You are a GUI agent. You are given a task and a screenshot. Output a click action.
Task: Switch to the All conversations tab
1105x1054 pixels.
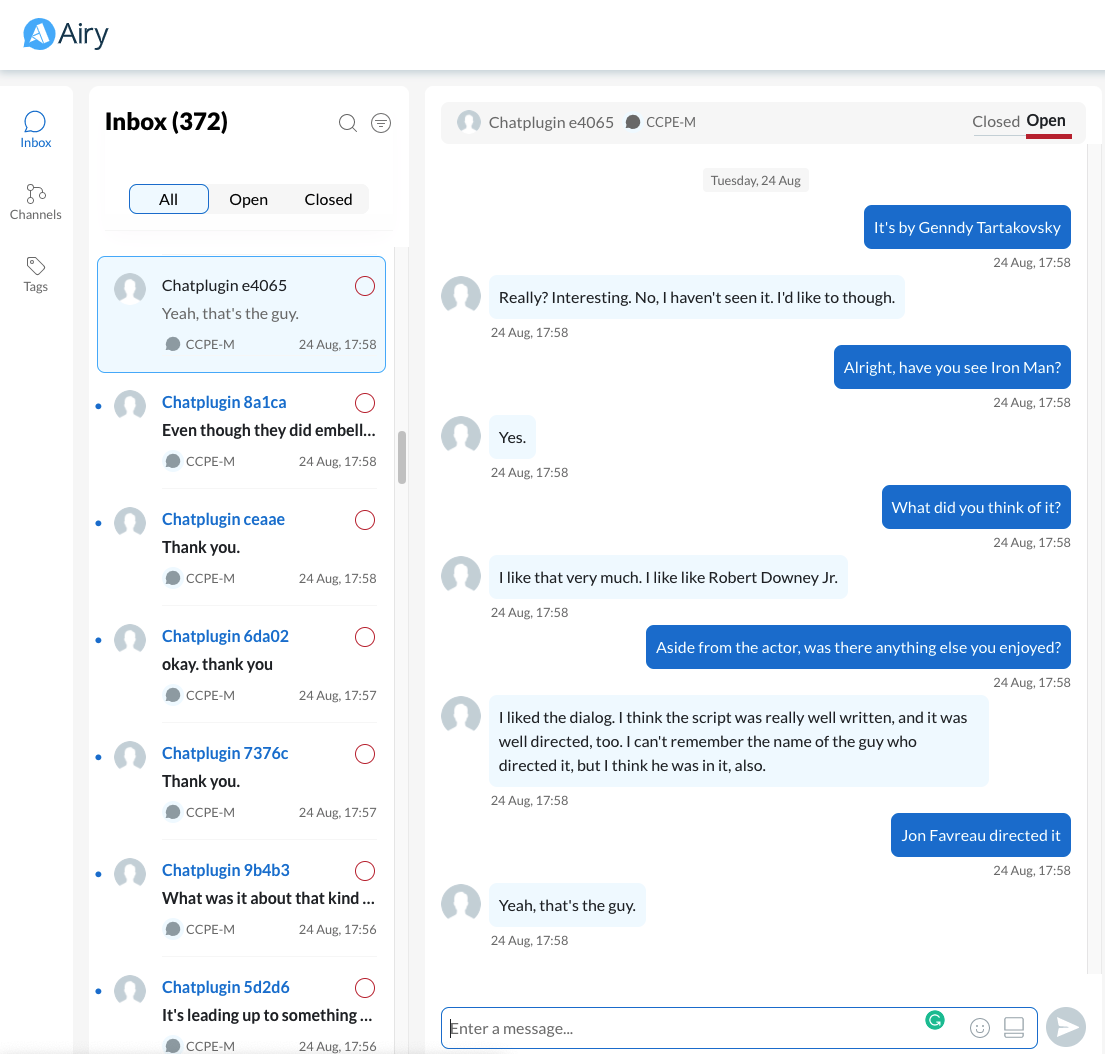click(x=168, y=199)
